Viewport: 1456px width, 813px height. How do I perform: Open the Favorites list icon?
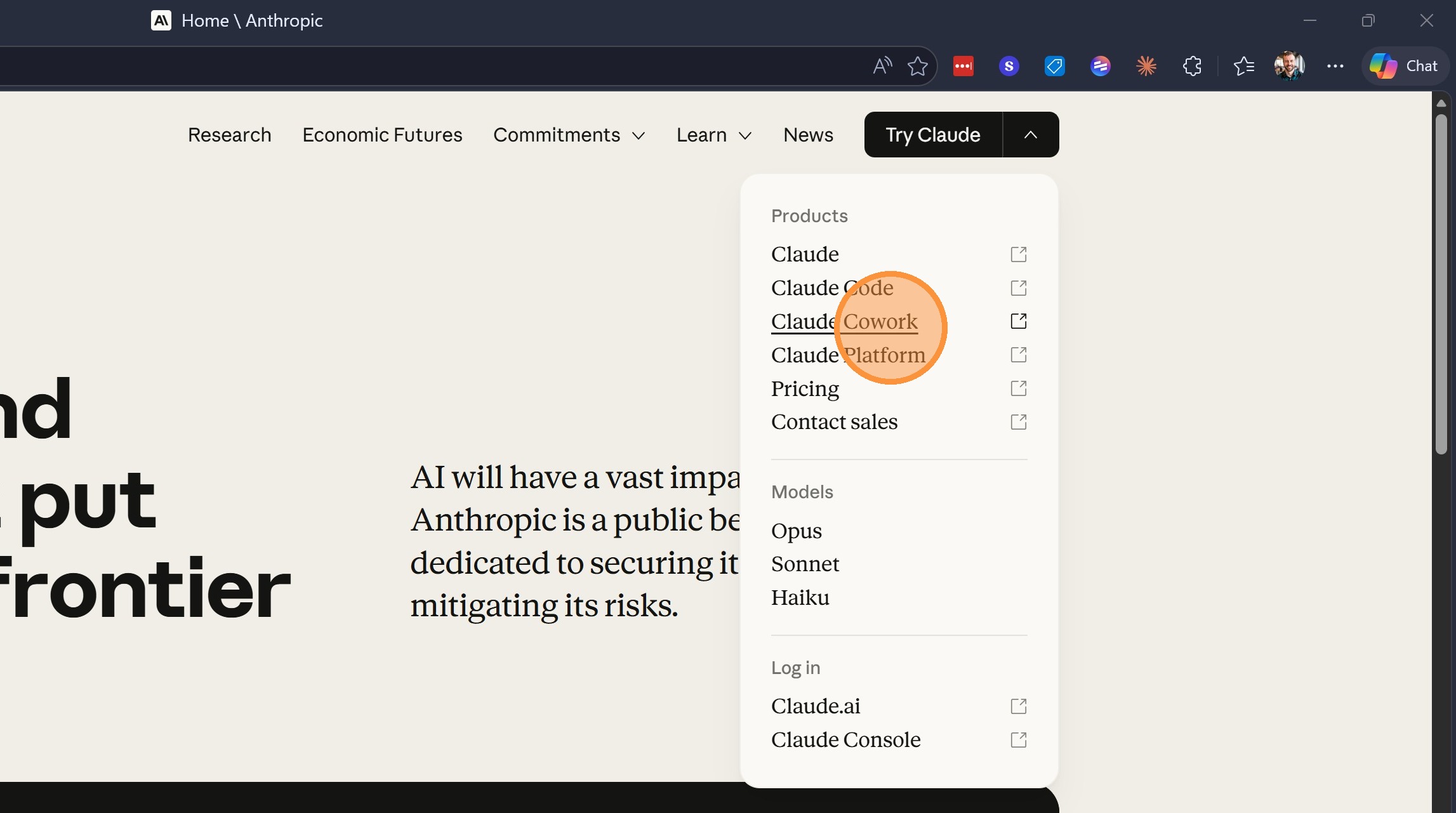pyautogui.click(x=1243, y=66)
